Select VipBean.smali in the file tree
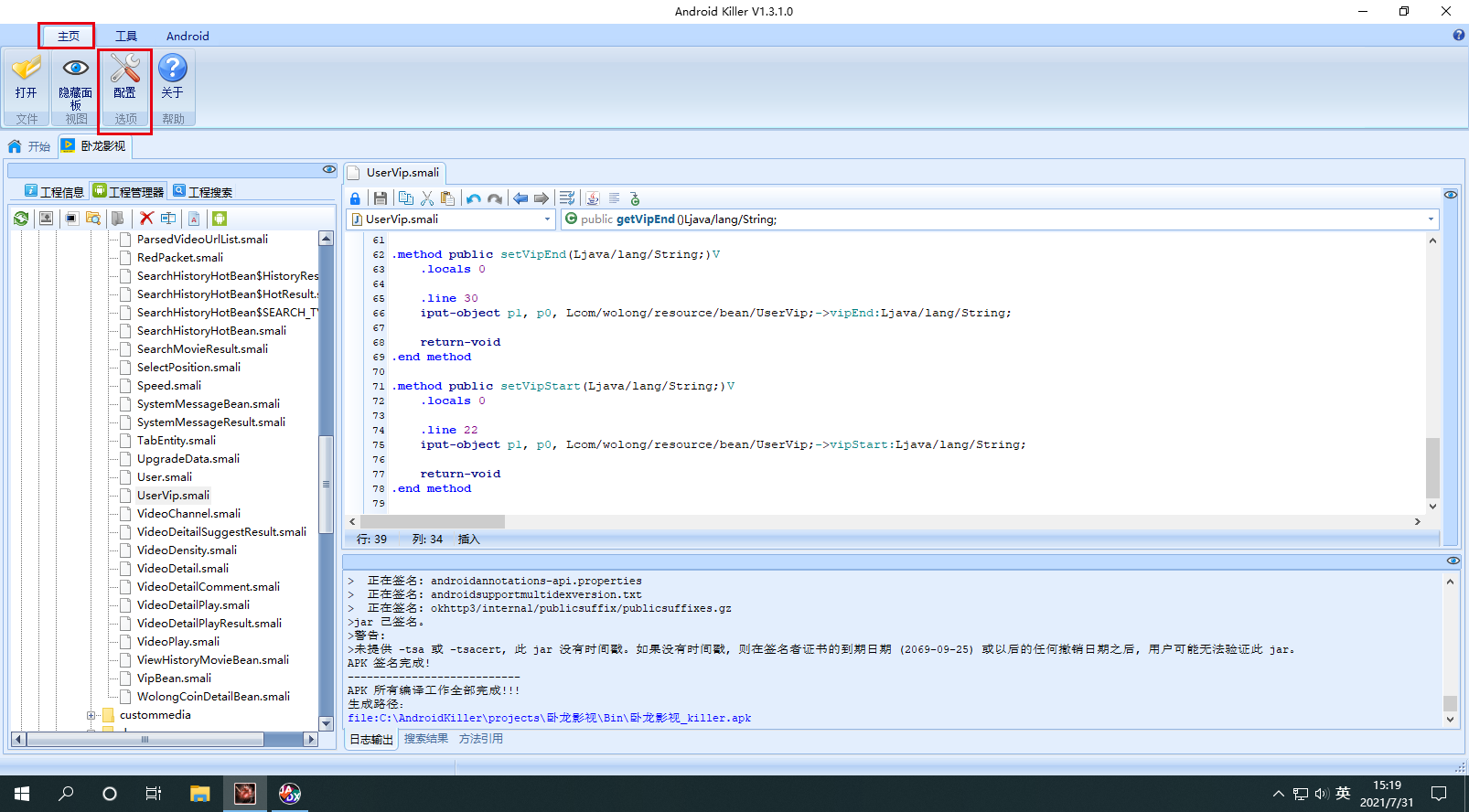The width and height of the screenshot is (1469, 812). 174,678
